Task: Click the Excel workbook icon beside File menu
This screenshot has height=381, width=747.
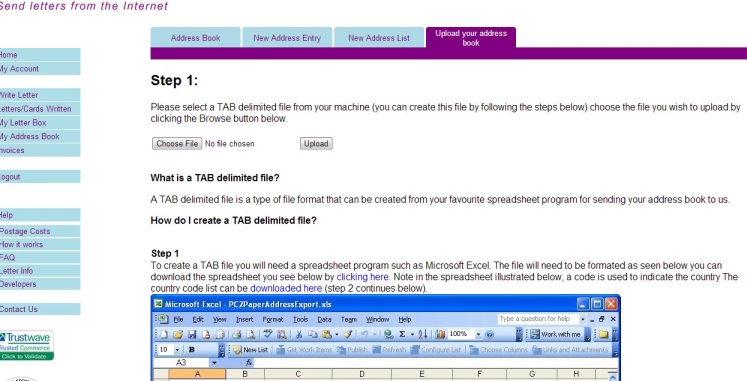Action: (x=163, y=318)
